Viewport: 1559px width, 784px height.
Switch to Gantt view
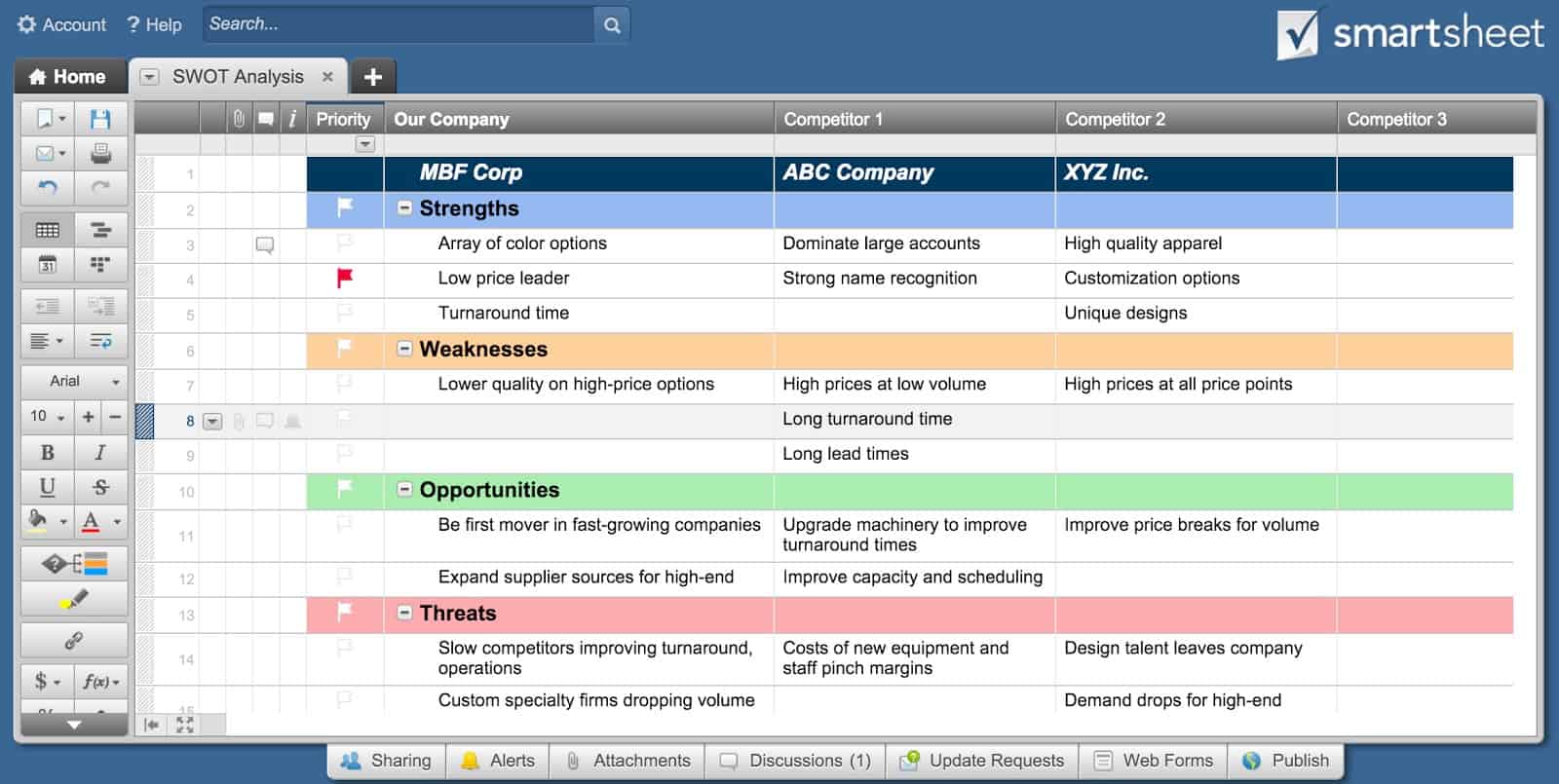[x=100, y=230]
